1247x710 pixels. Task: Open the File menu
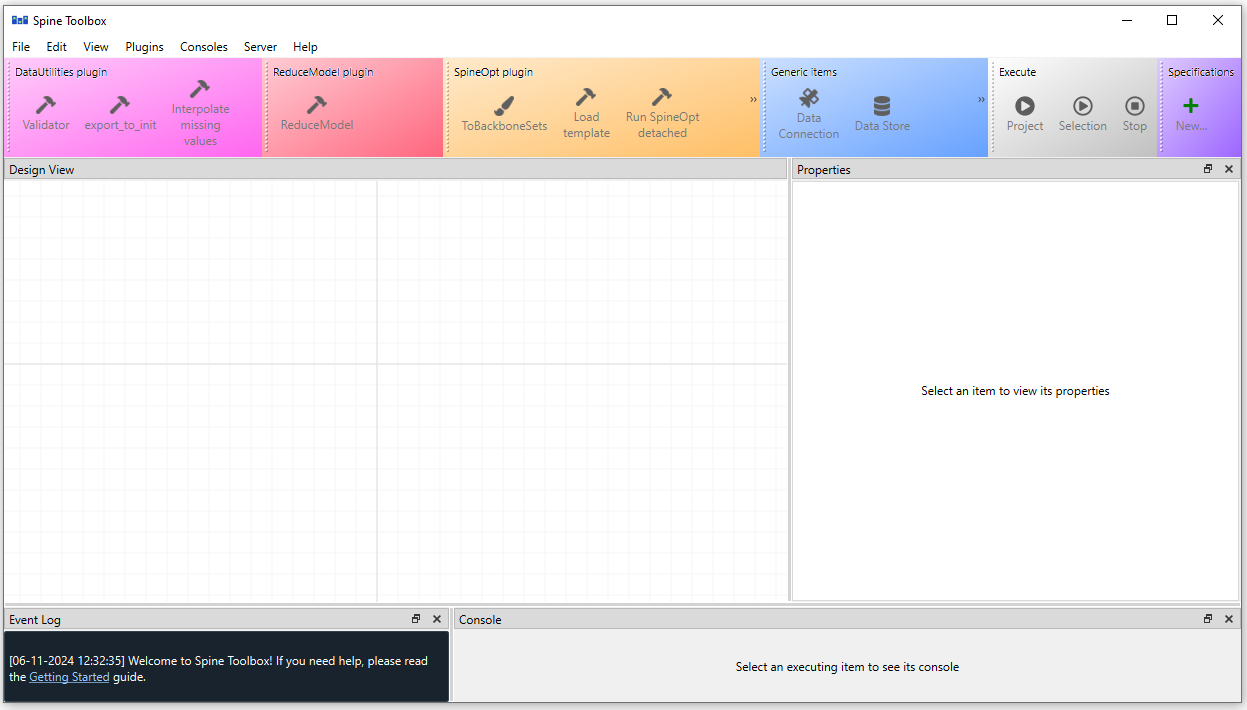(x=21, y=47)
